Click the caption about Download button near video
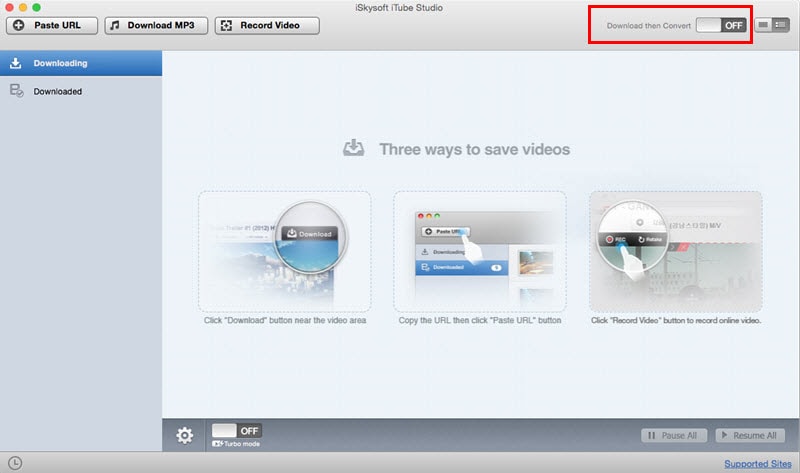Screen dimensions: 800x473 pos(285,320)
